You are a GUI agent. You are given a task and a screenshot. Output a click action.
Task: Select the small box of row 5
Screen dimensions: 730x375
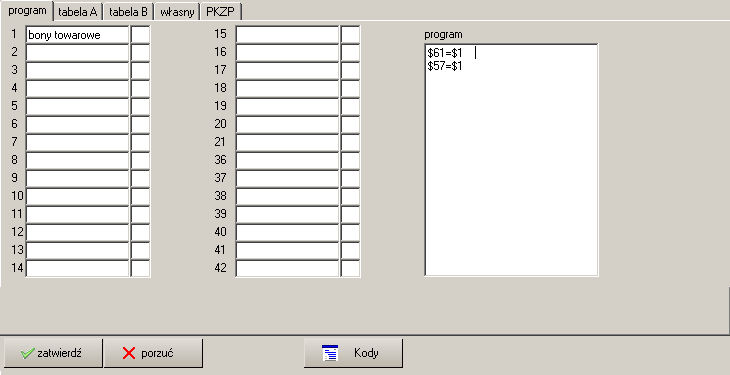point(141,107)
